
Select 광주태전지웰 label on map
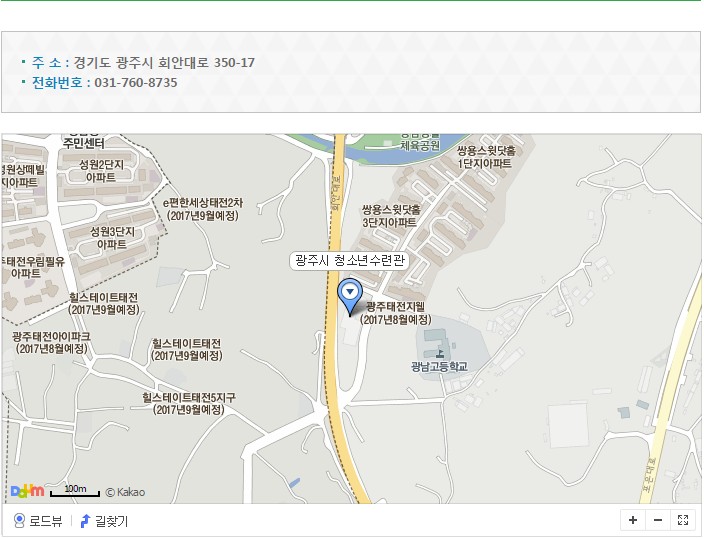(x=396, y=313)
